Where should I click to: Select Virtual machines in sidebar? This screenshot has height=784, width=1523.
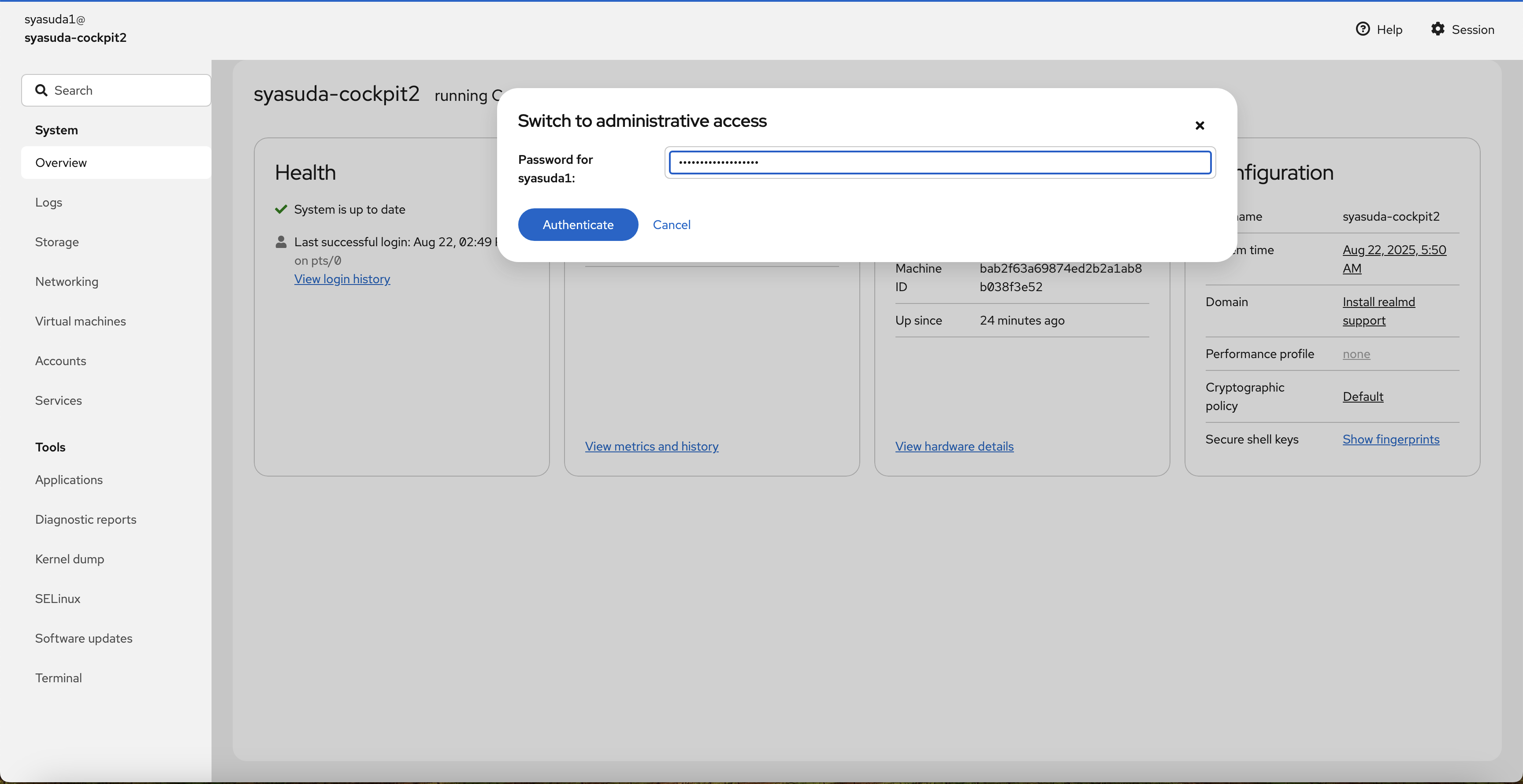coord(80,321)
